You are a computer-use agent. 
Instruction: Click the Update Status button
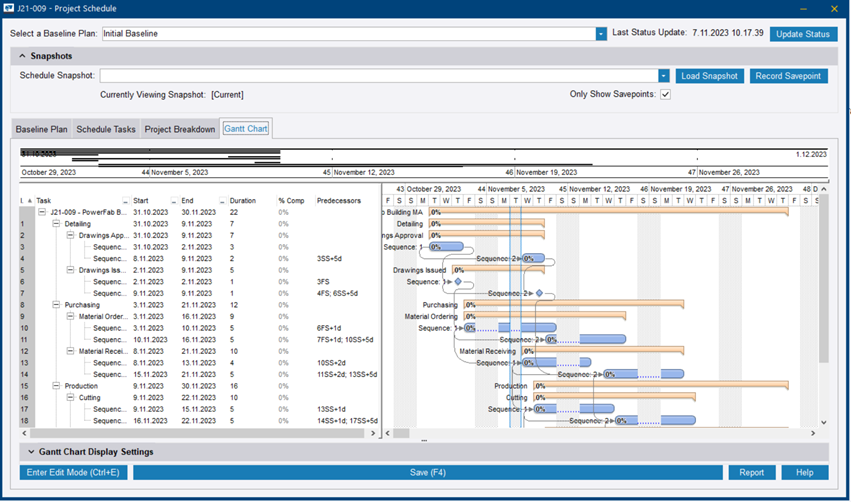coord(803,34)
